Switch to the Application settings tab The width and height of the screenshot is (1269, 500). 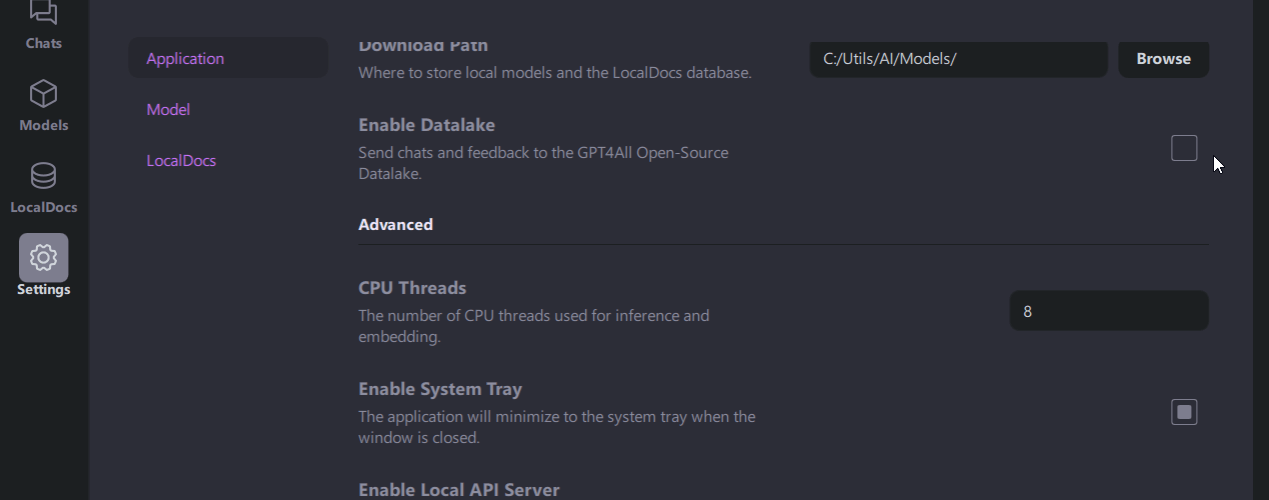(185, 58)
